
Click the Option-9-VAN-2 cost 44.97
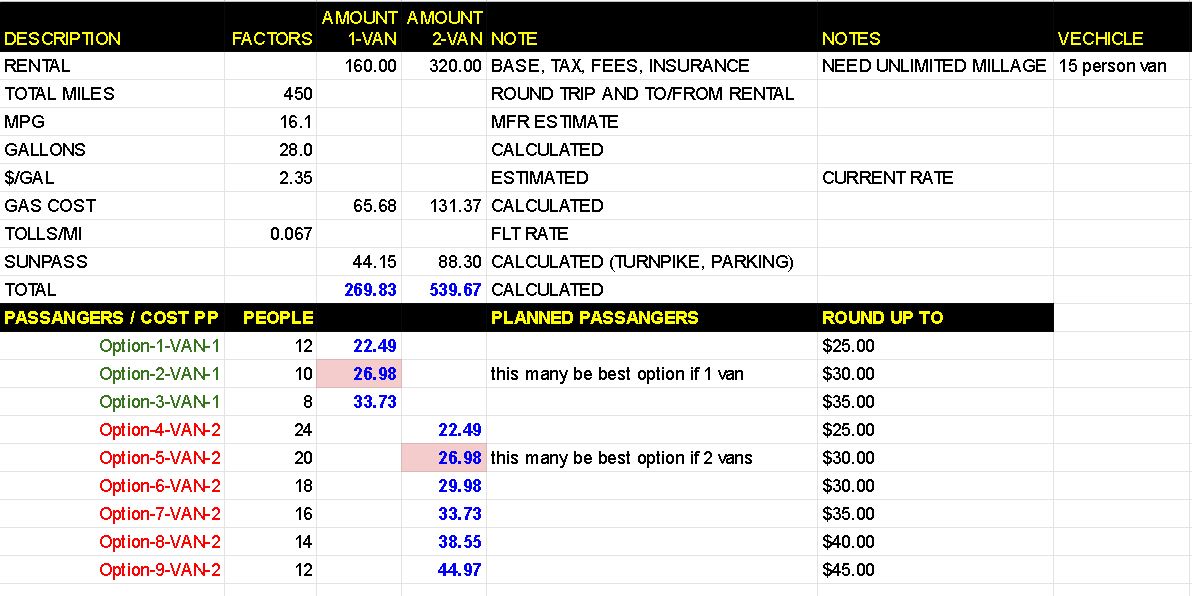459,570
